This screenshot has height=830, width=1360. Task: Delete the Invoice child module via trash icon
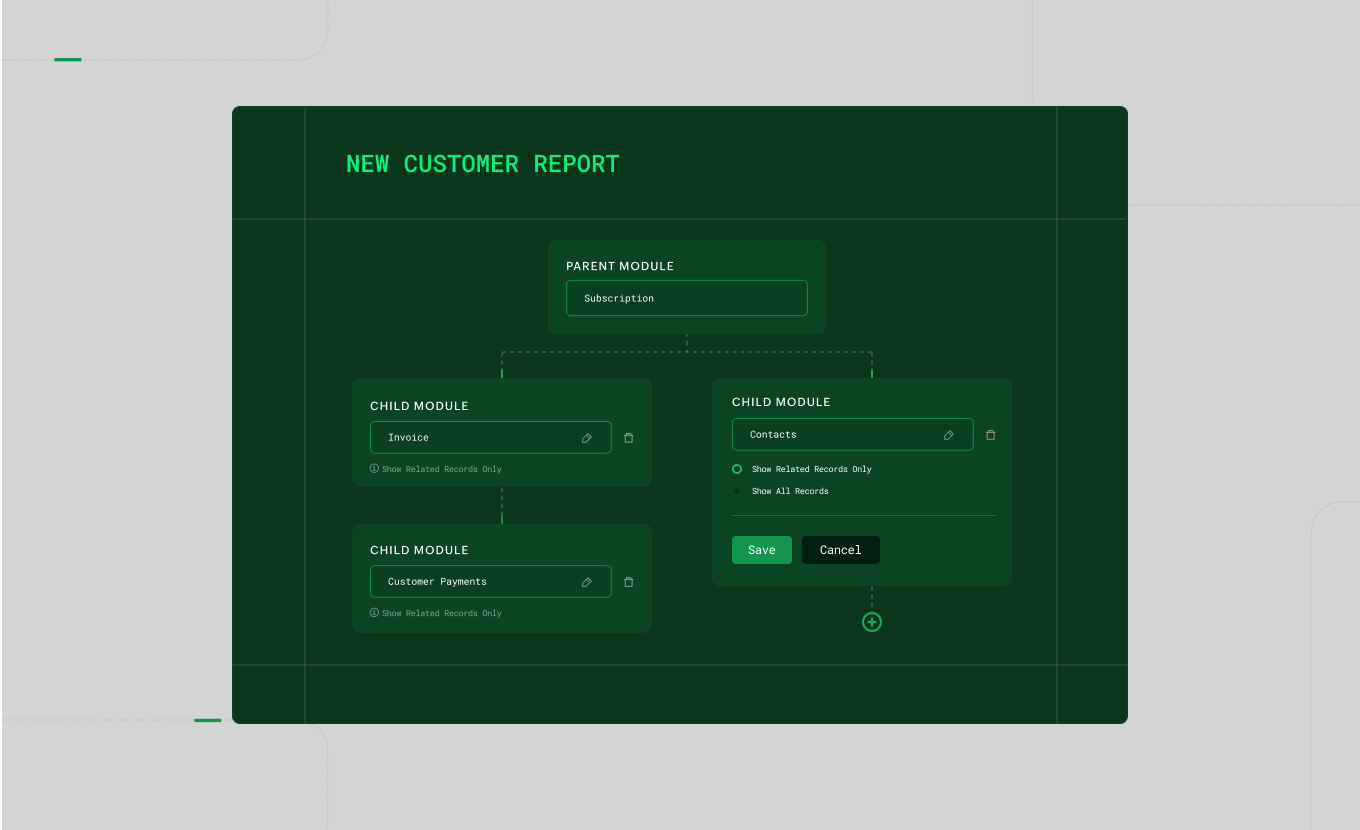coord(629,437)
